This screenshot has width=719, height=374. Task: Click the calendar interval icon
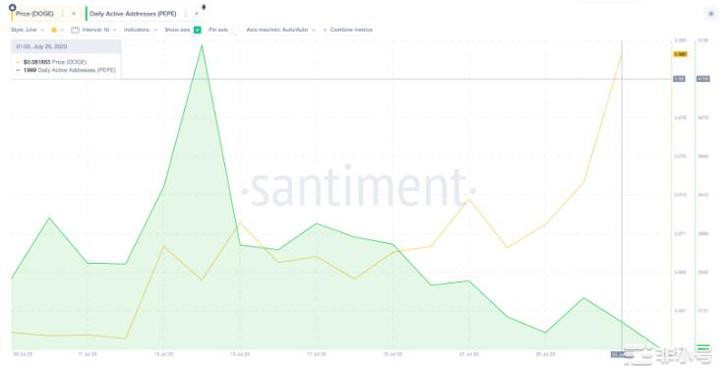pos(75,30)
